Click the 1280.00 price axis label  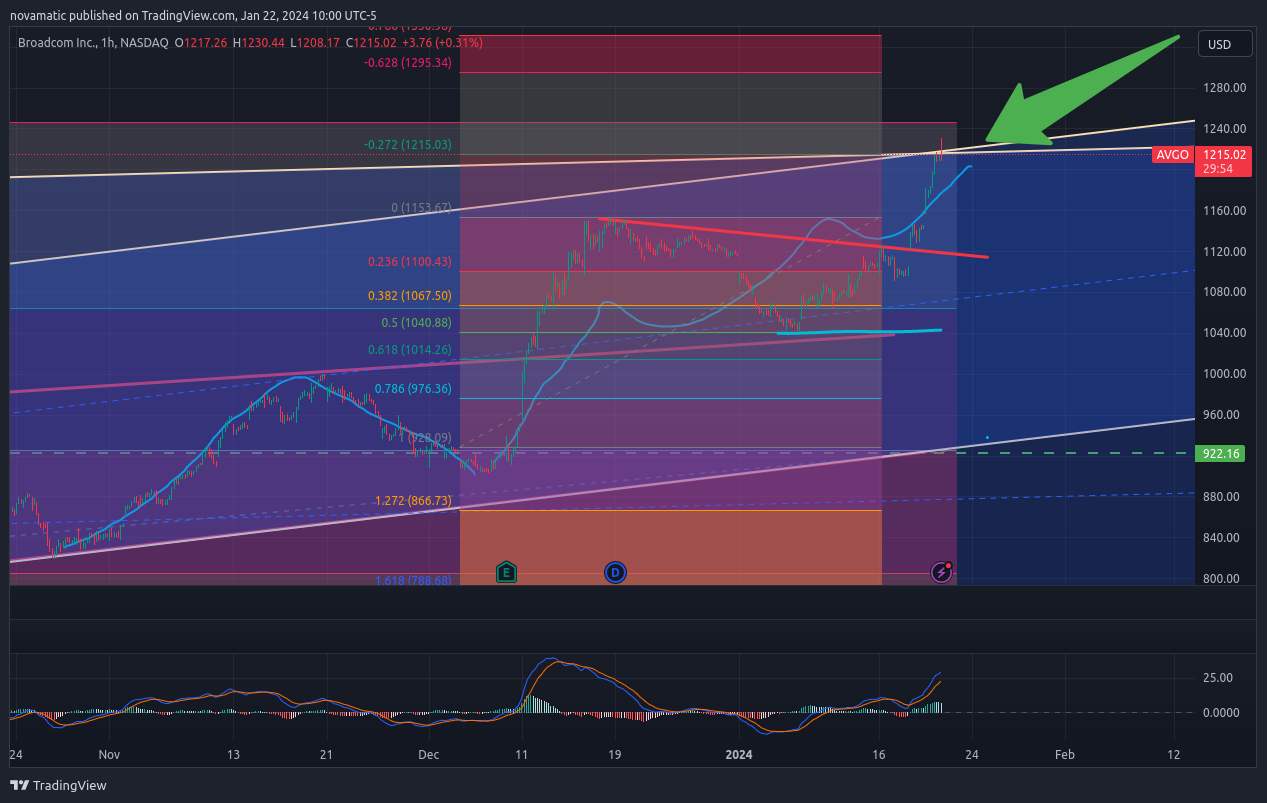(1225, 88)
